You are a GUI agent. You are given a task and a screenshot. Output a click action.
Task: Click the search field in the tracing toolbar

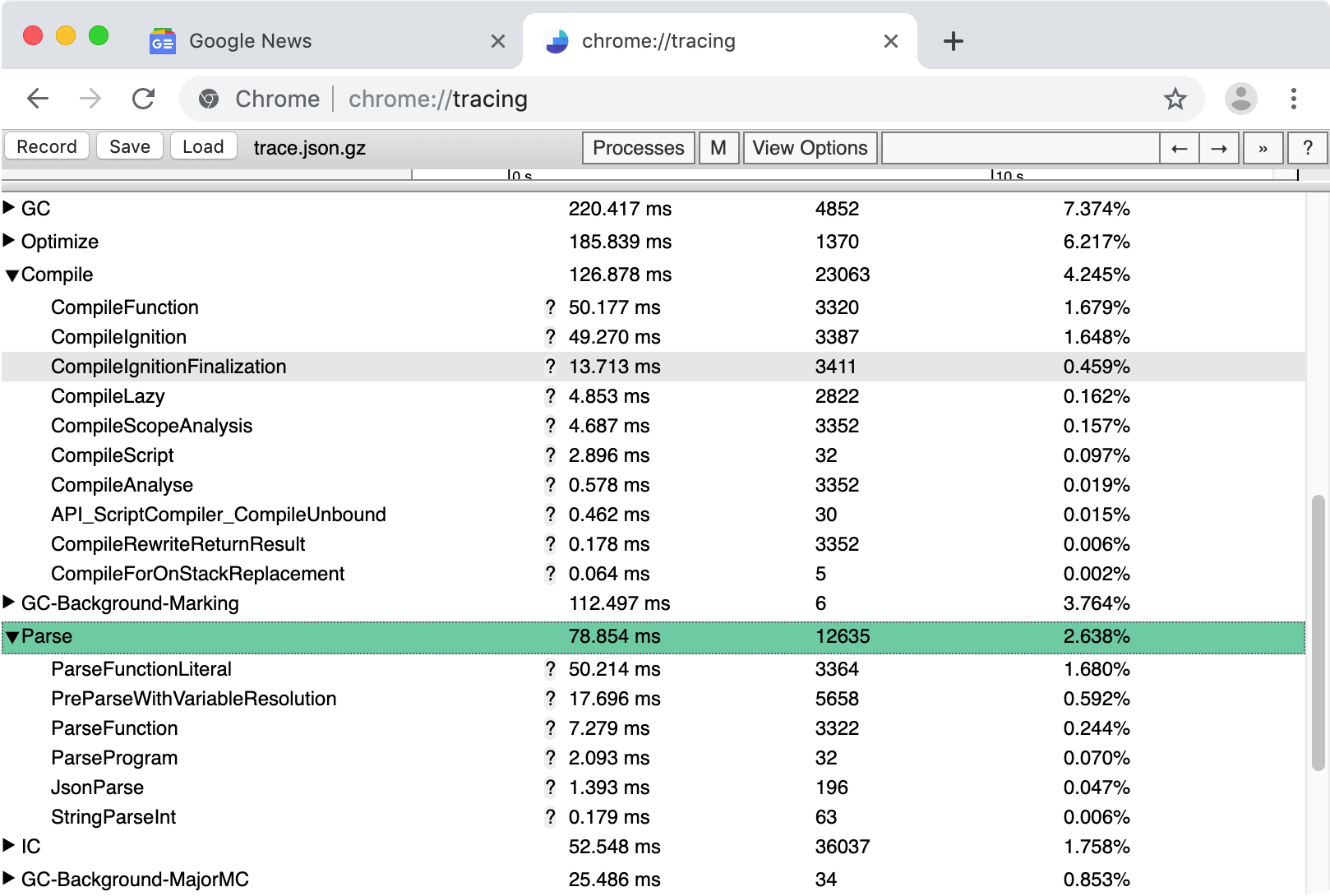click(x=1019, y=148)
